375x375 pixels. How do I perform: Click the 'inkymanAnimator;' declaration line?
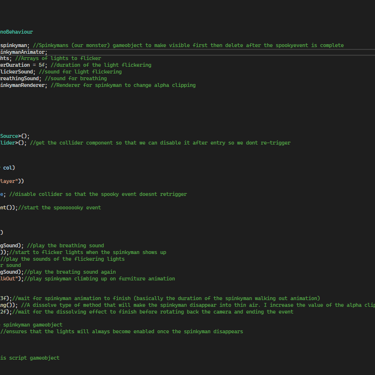(x=24, y=52)
